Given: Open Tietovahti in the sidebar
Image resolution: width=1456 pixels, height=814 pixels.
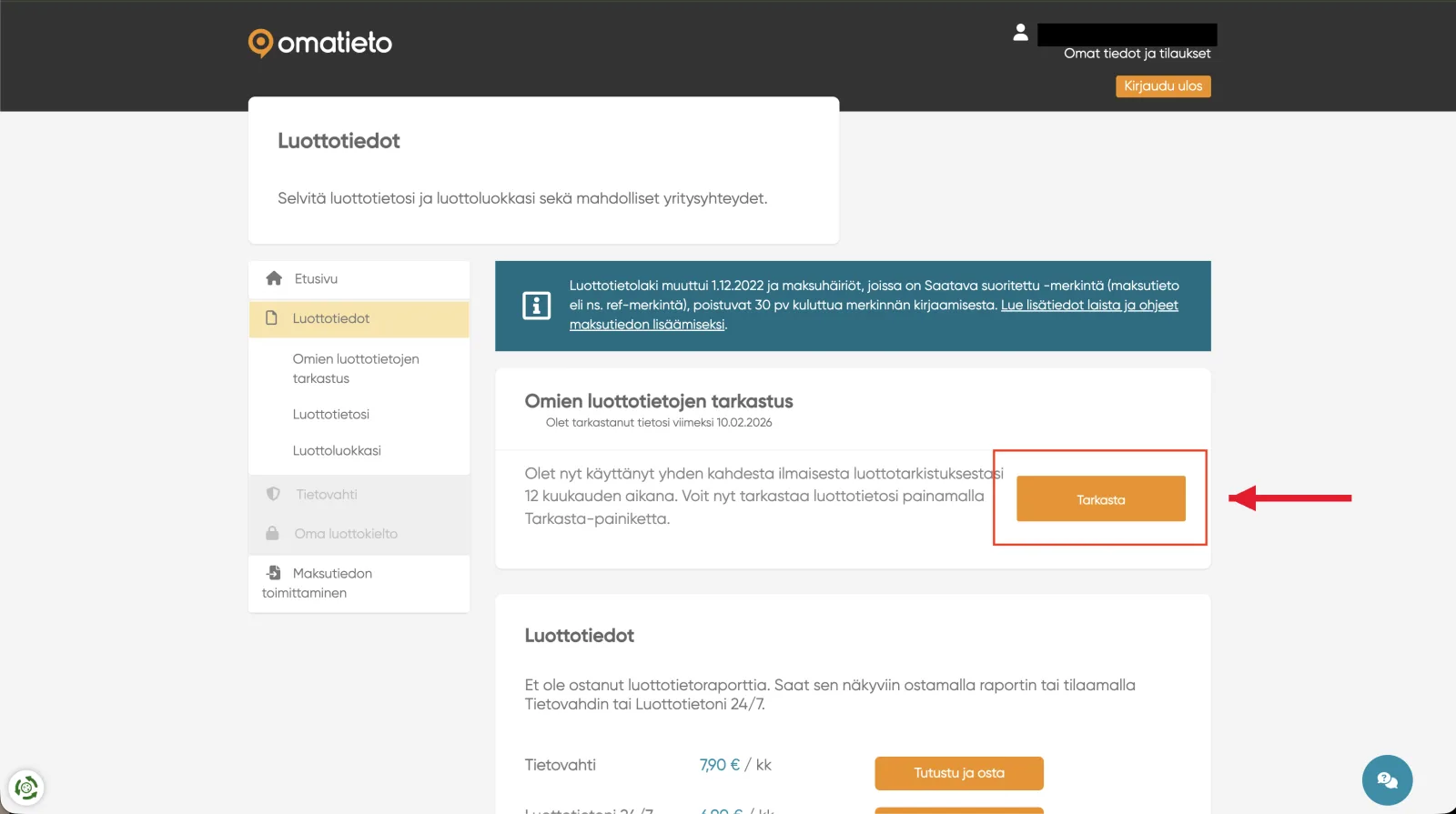Looking at the screenshot, I should coord(359,495).
